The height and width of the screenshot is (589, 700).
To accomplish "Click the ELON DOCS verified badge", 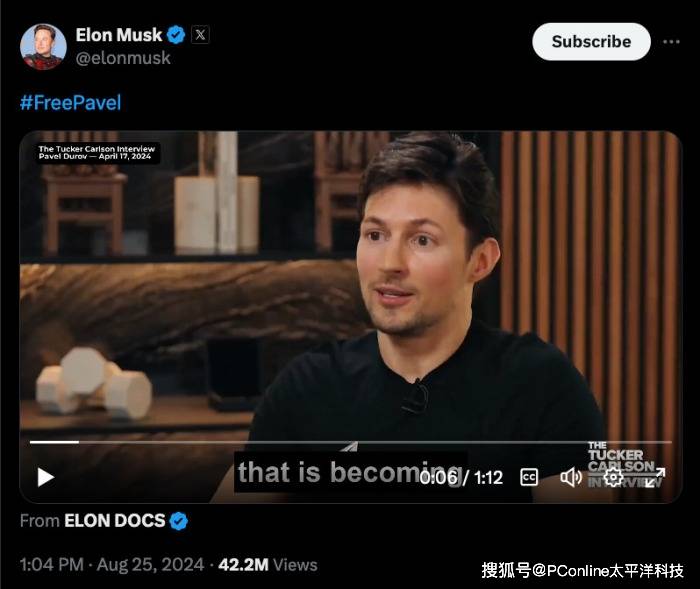I will 179,521.
